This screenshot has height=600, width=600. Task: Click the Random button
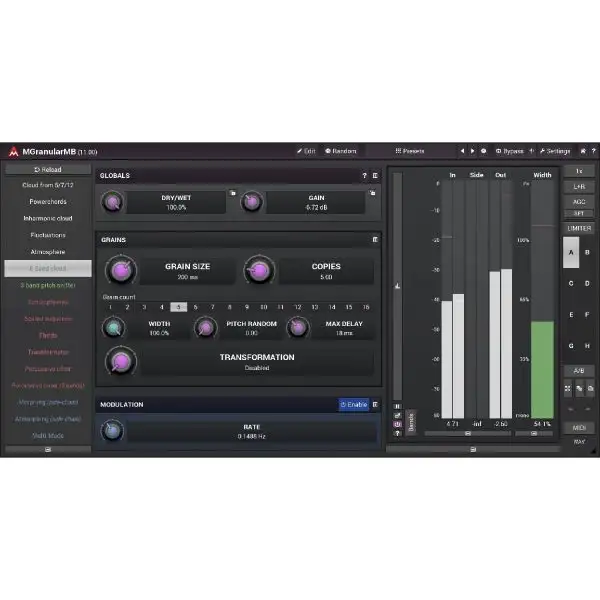(x=341, y=151)
